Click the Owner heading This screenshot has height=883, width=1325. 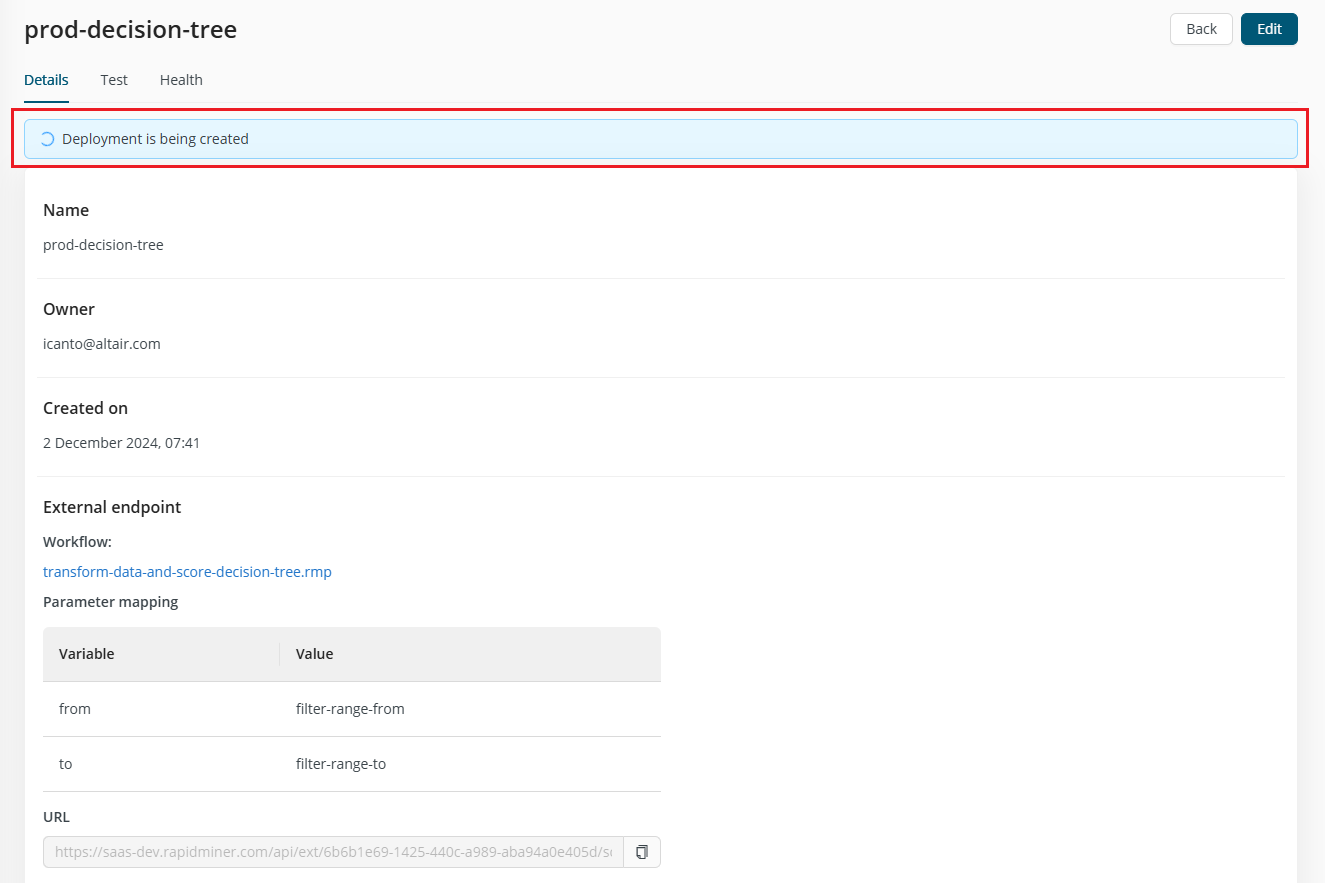point(69,309)
